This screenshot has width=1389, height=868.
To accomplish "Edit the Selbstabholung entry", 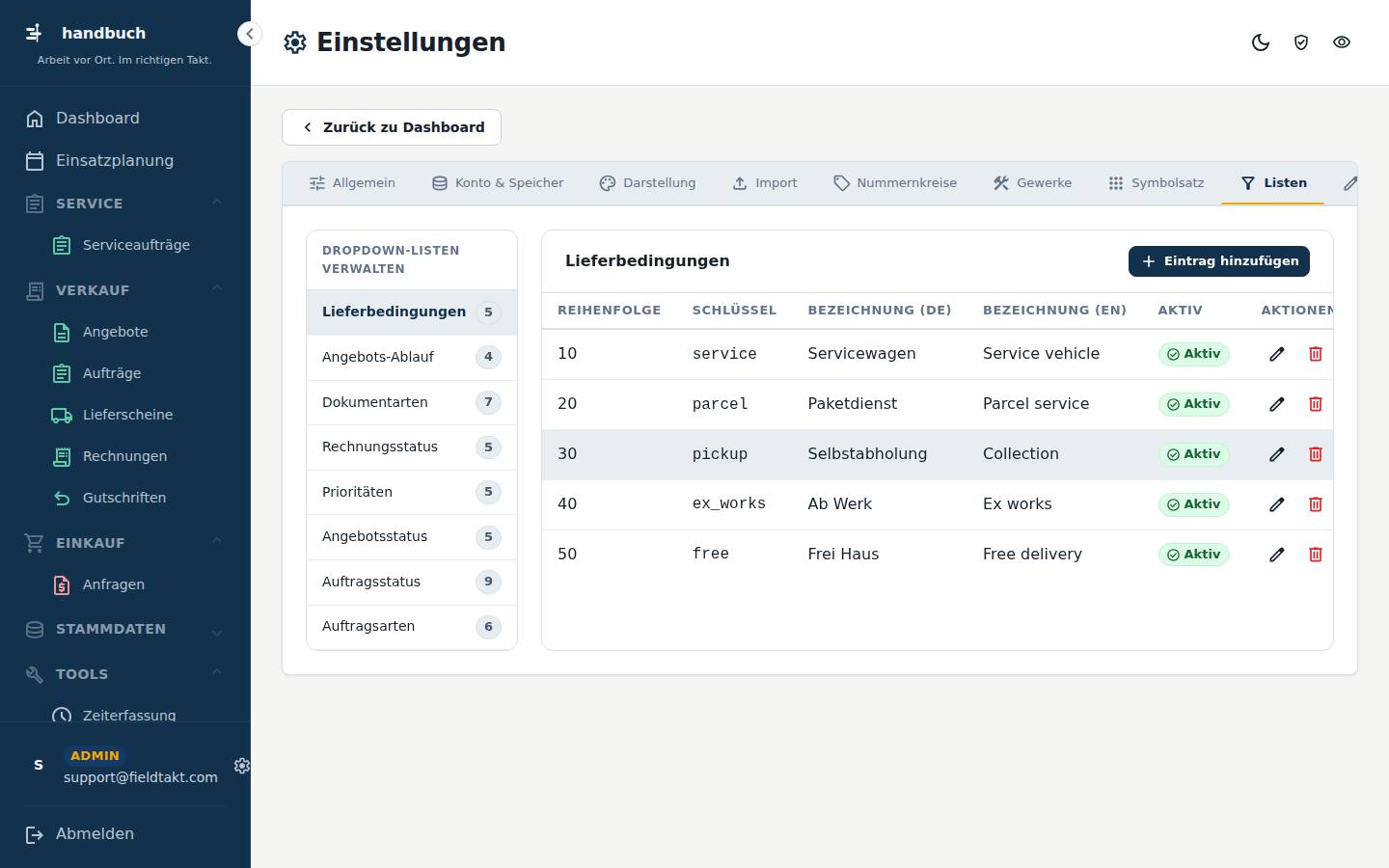I will [x=1277, y=454].
